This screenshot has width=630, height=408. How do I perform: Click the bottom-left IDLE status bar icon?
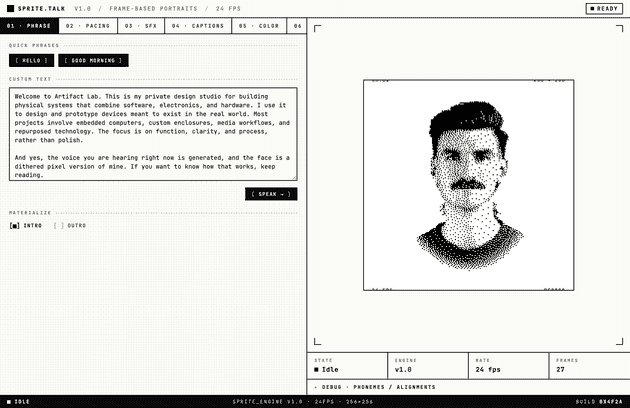pos(9,402)
